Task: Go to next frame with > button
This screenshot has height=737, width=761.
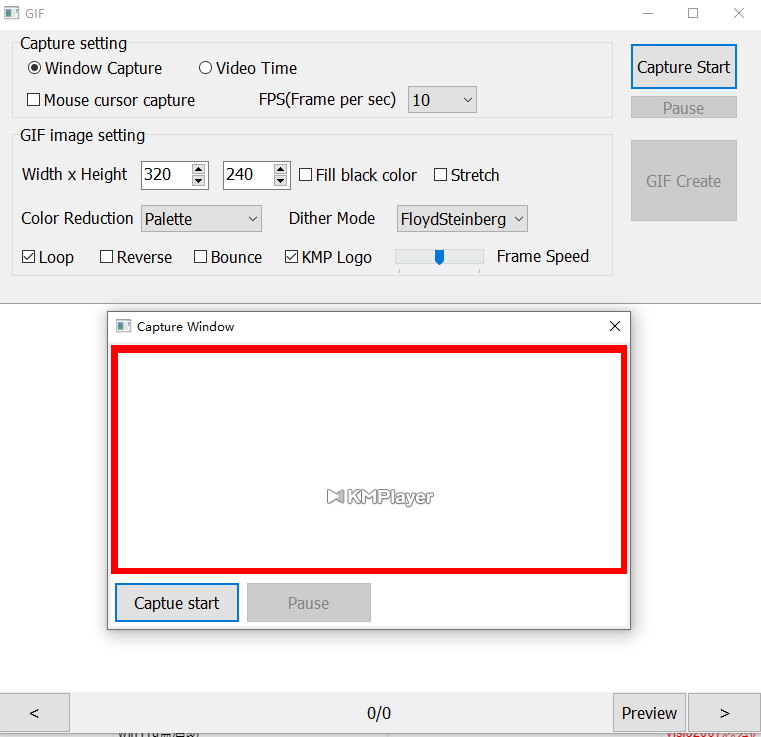Action: (724, 713)
